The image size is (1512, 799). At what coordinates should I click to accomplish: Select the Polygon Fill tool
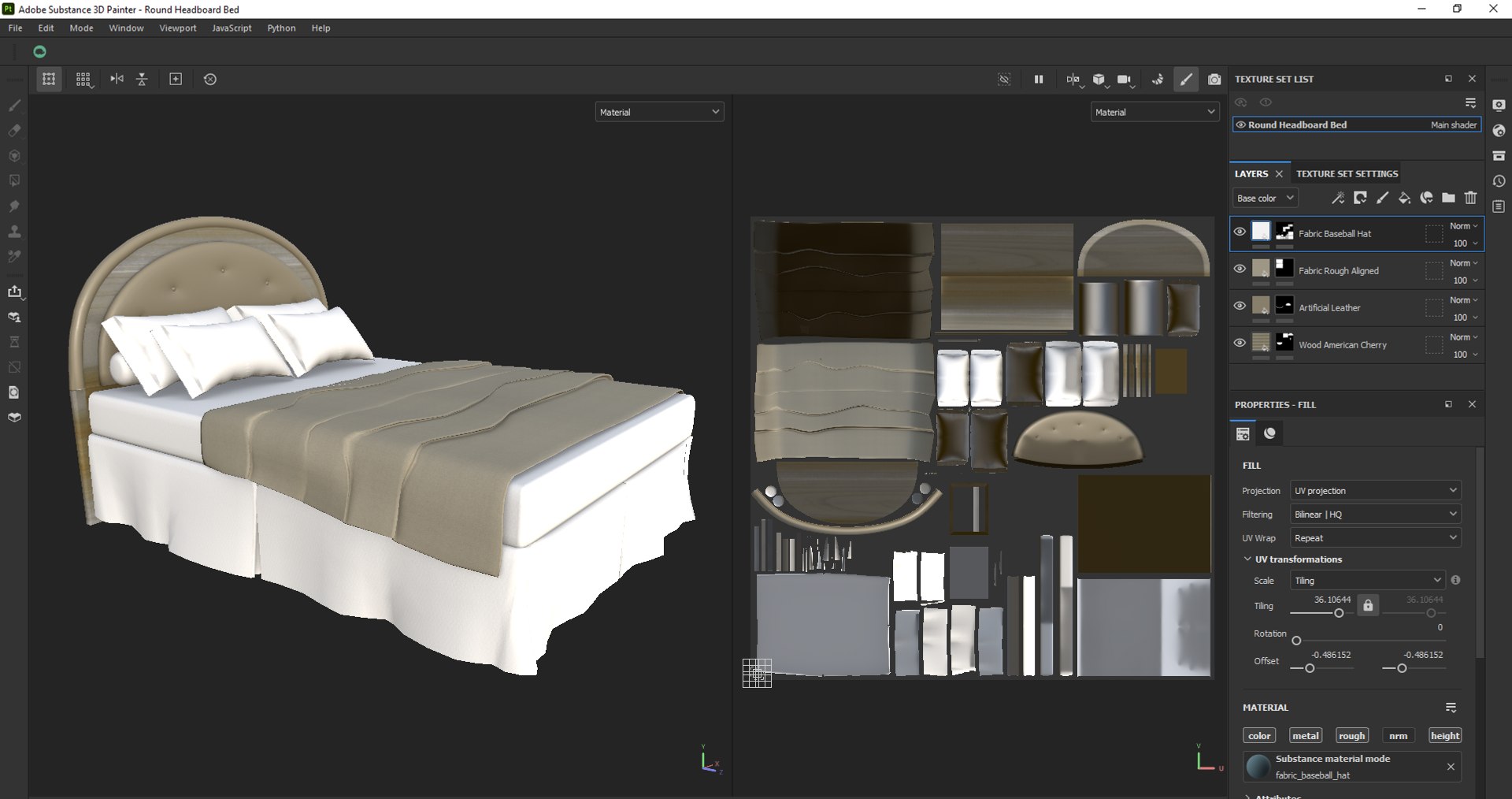point(14,180)
